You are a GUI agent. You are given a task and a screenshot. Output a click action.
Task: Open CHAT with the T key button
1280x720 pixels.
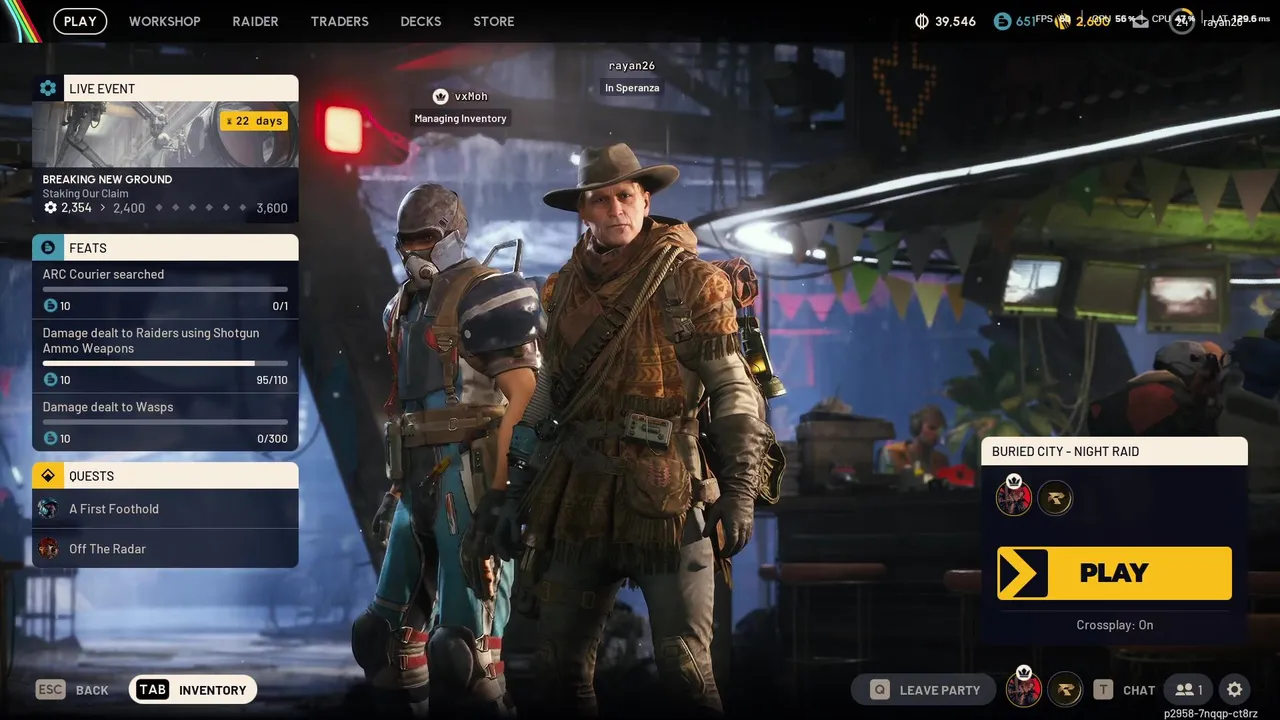(x=1124, y=690)
